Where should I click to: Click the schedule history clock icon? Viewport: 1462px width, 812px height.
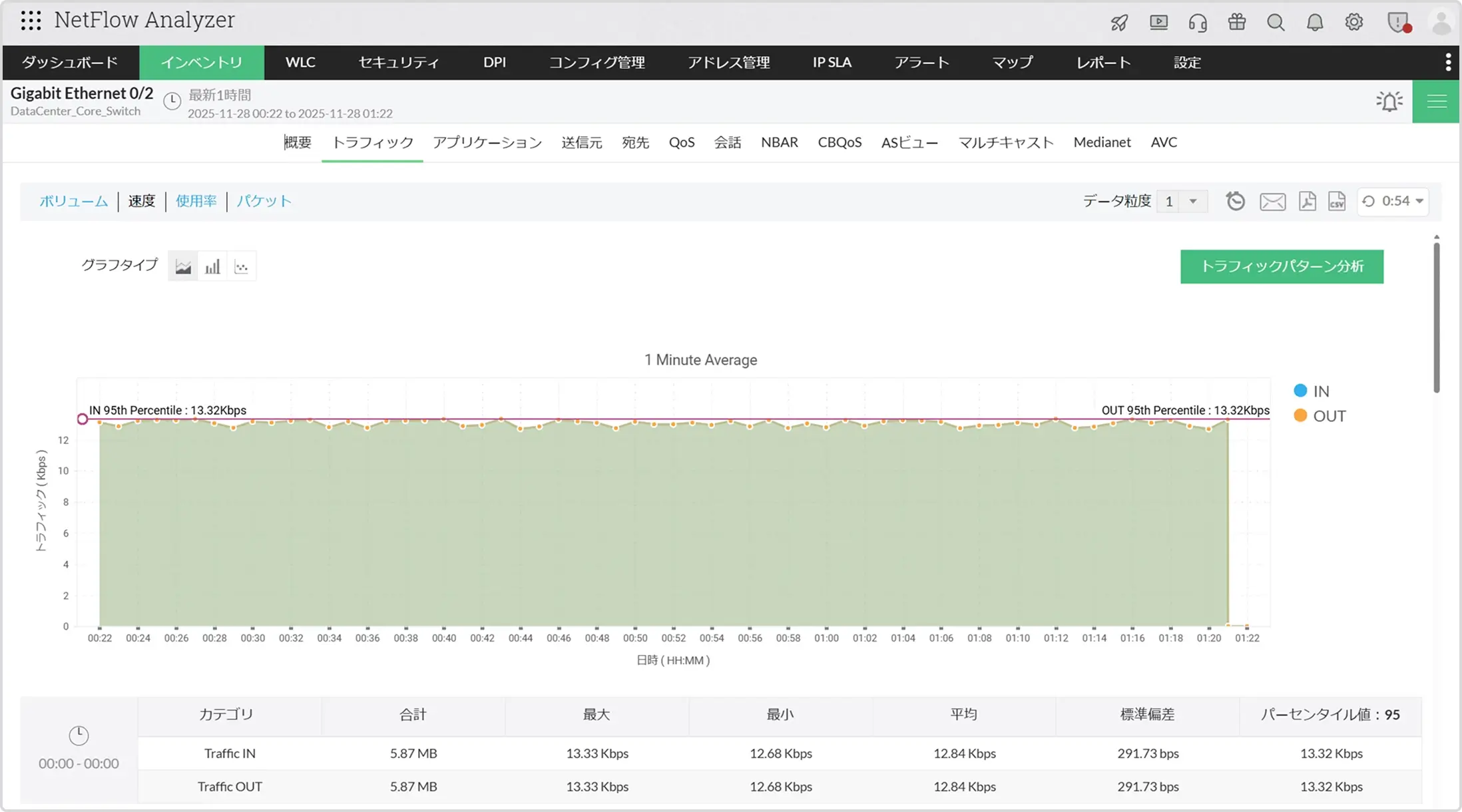[1236, 201]
